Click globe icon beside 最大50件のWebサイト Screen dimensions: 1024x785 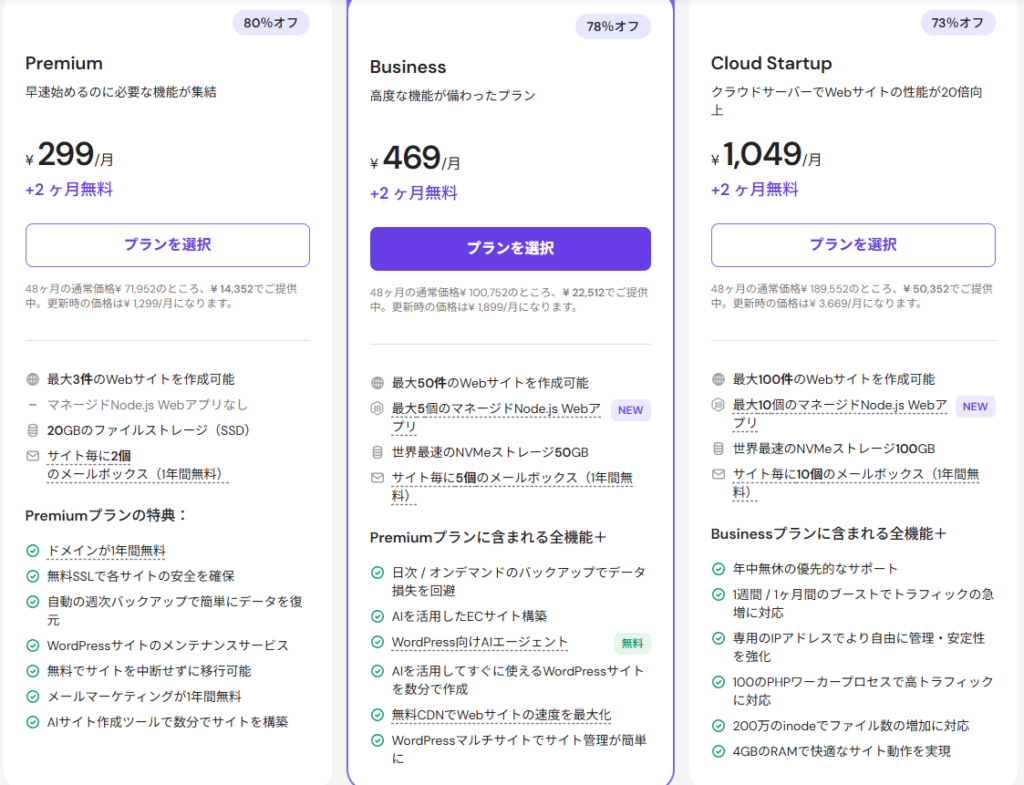(377, 383)
